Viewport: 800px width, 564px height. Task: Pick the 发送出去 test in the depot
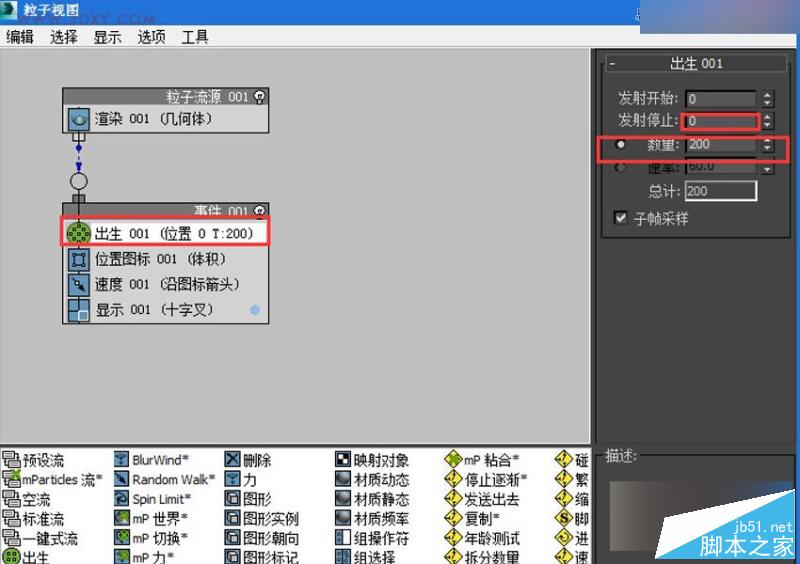482,499
